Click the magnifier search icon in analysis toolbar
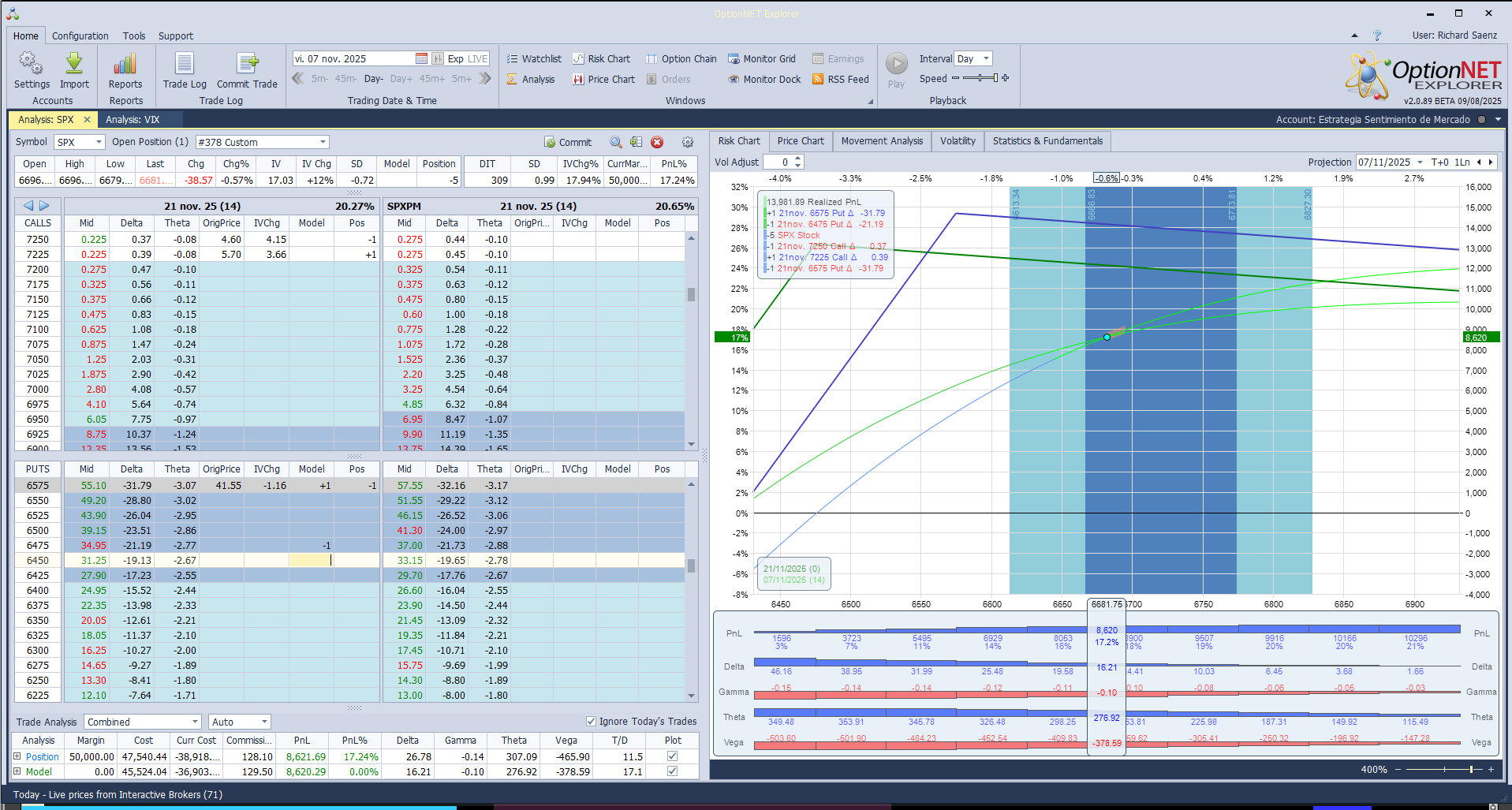 pos(615,142)
